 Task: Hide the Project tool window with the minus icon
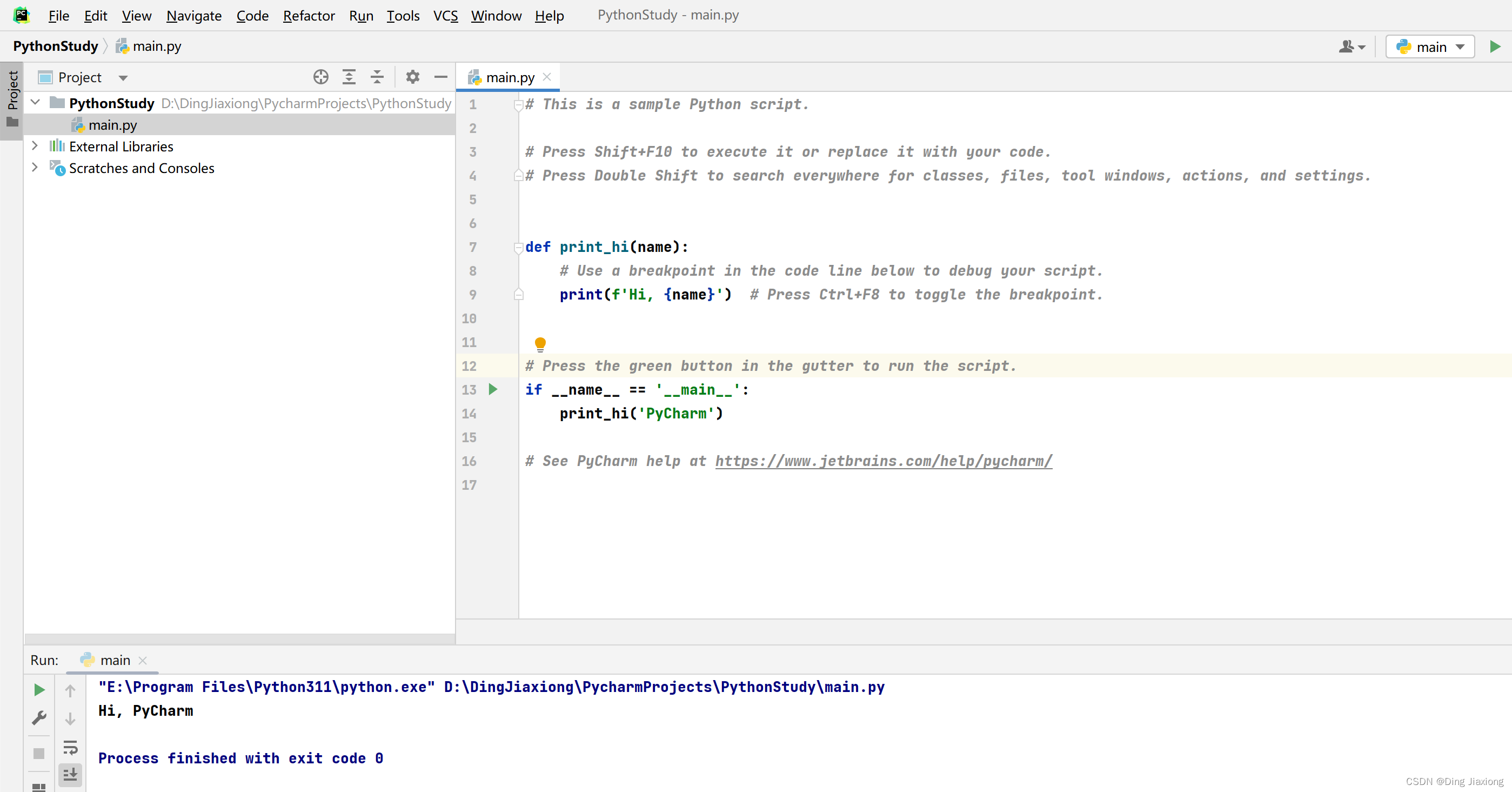[x=441, y=77]
